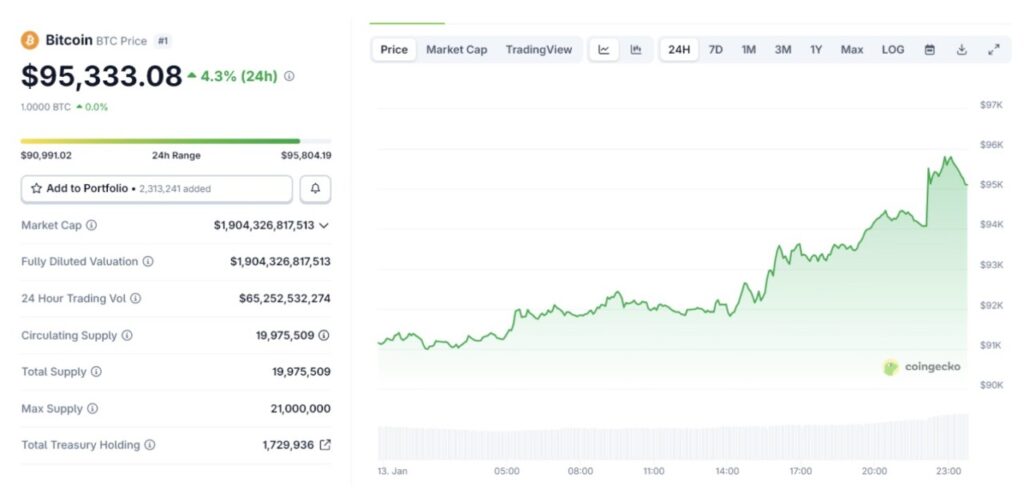Download chart data icon
The image size is (1024, 494).
962,49
